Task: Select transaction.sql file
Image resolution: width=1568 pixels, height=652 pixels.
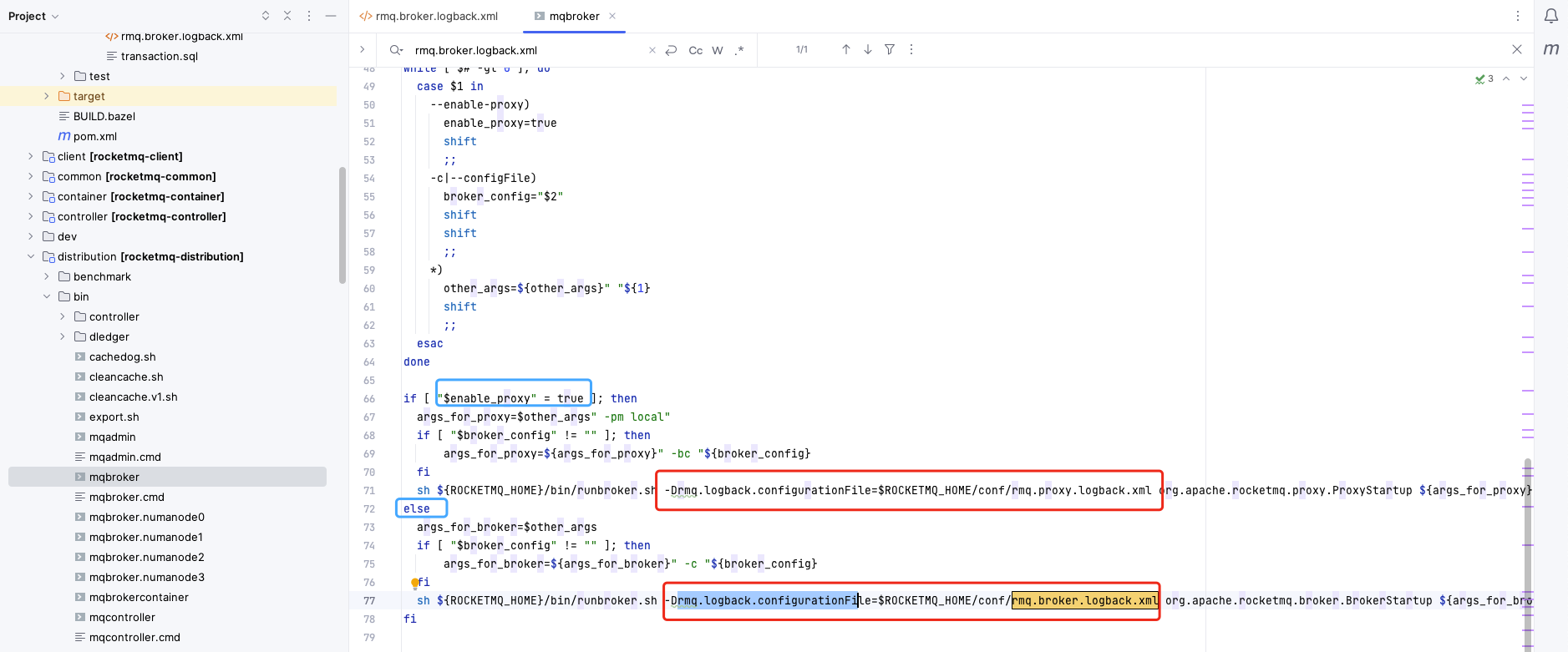Action: (160, 56)
